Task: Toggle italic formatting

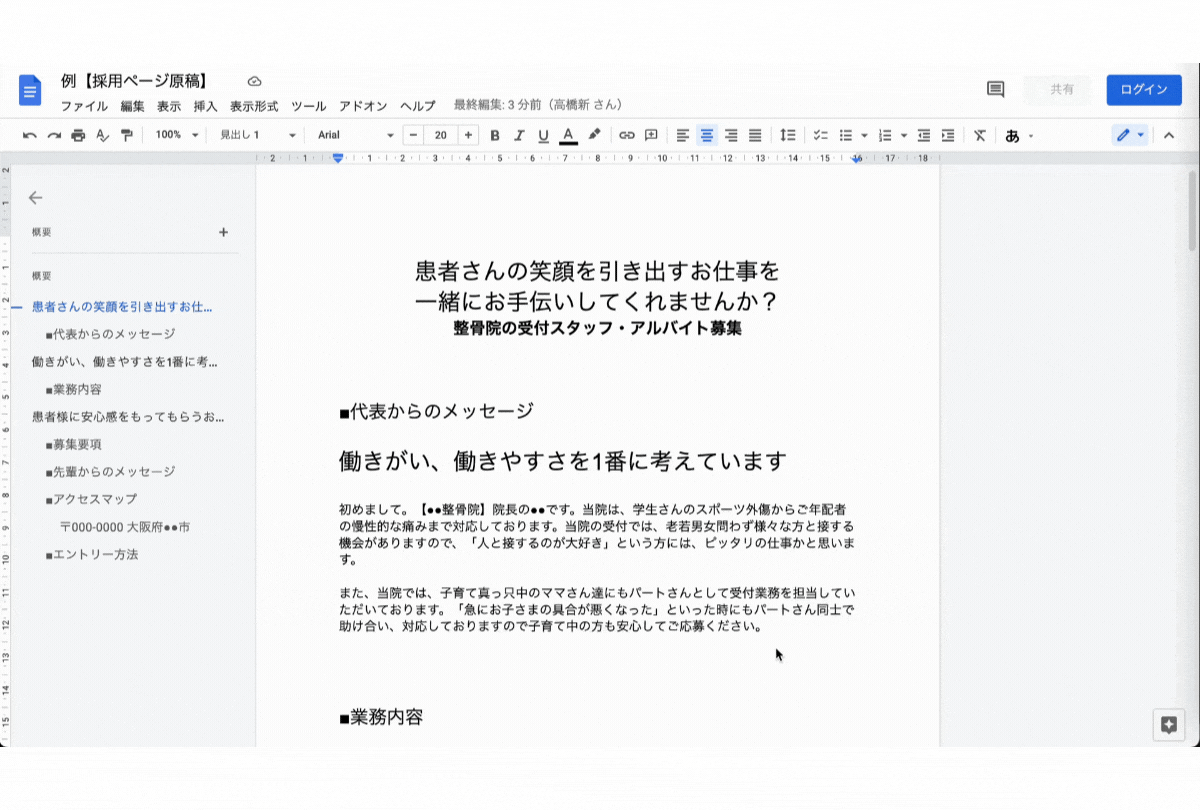Action: point(519,135)
